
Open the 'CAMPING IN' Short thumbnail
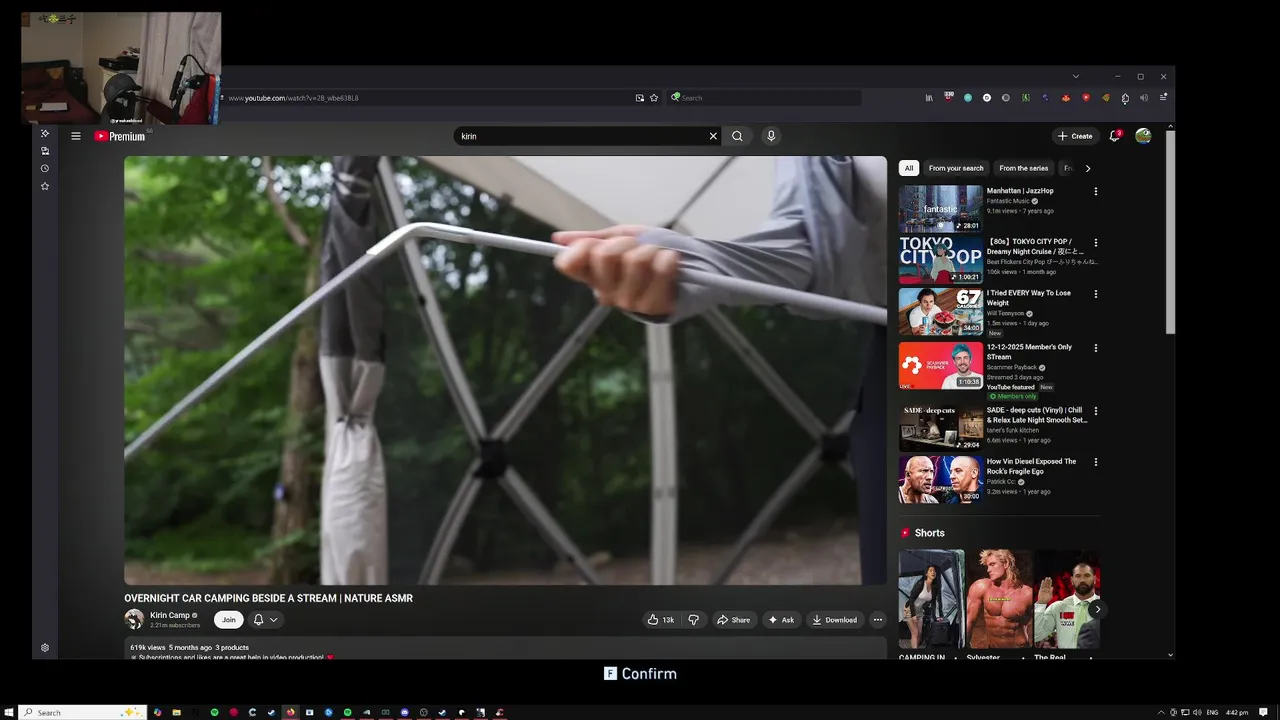click(931, 599)
